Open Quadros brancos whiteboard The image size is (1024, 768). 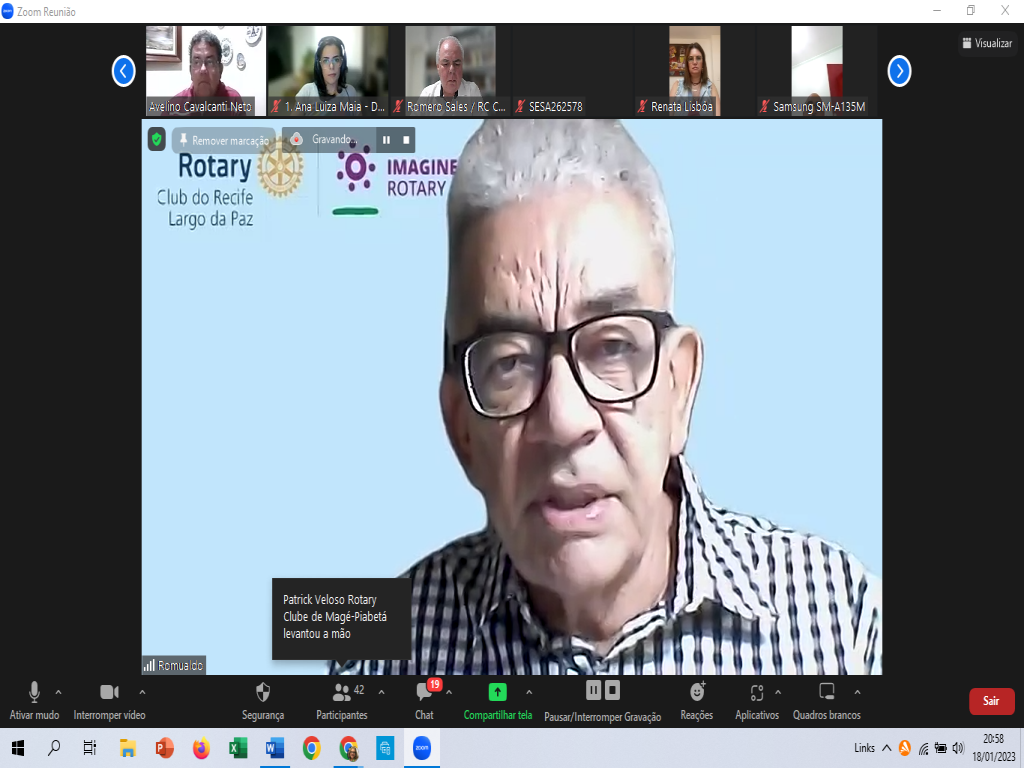click(x=827, y=693)
